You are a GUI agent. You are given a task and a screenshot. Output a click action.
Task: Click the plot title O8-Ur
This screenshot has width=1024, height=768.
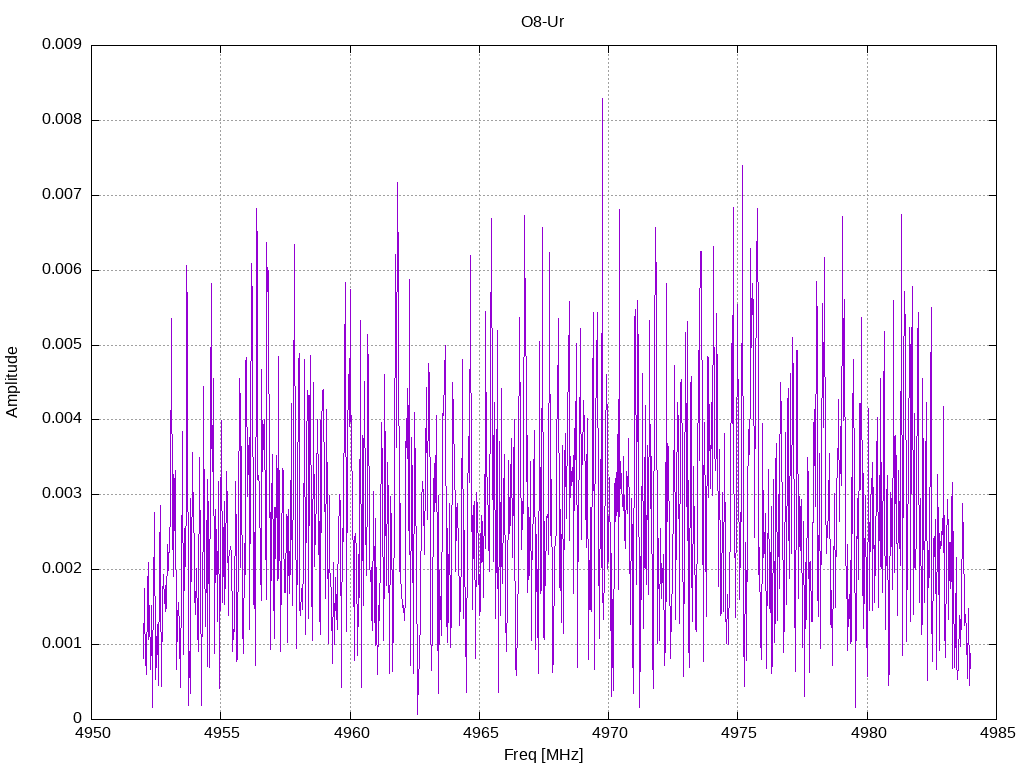[542, 22]
